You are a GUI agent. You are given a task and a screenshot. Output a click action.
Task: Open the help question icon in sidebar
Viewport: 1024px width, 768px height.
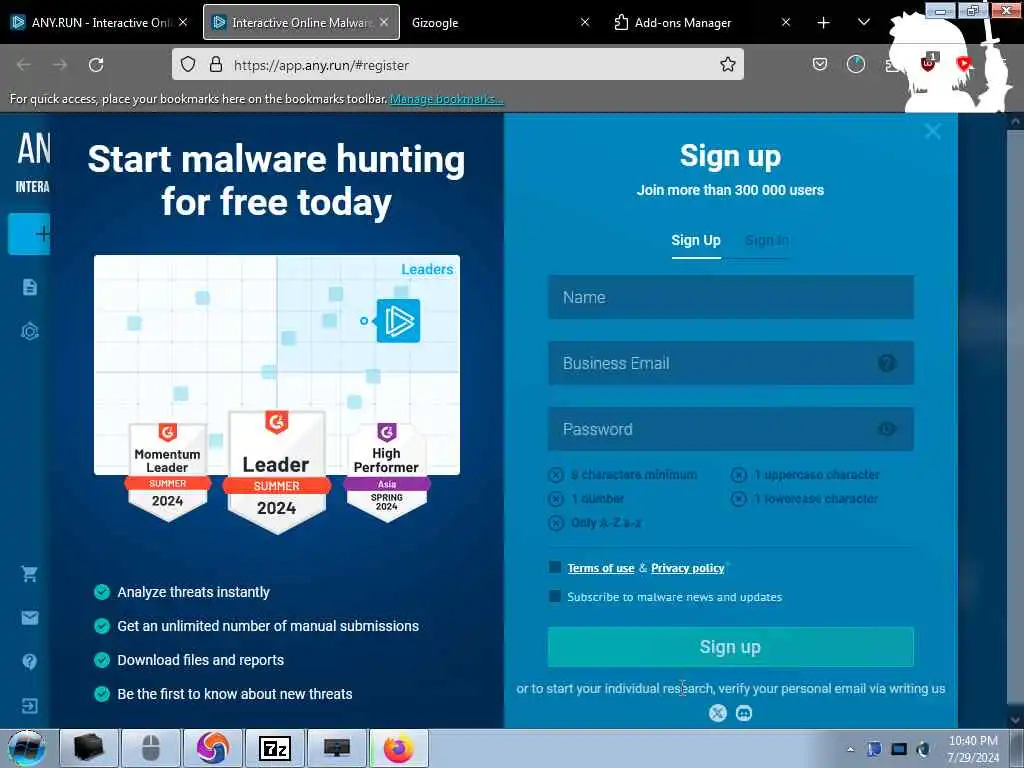(29, 662)
